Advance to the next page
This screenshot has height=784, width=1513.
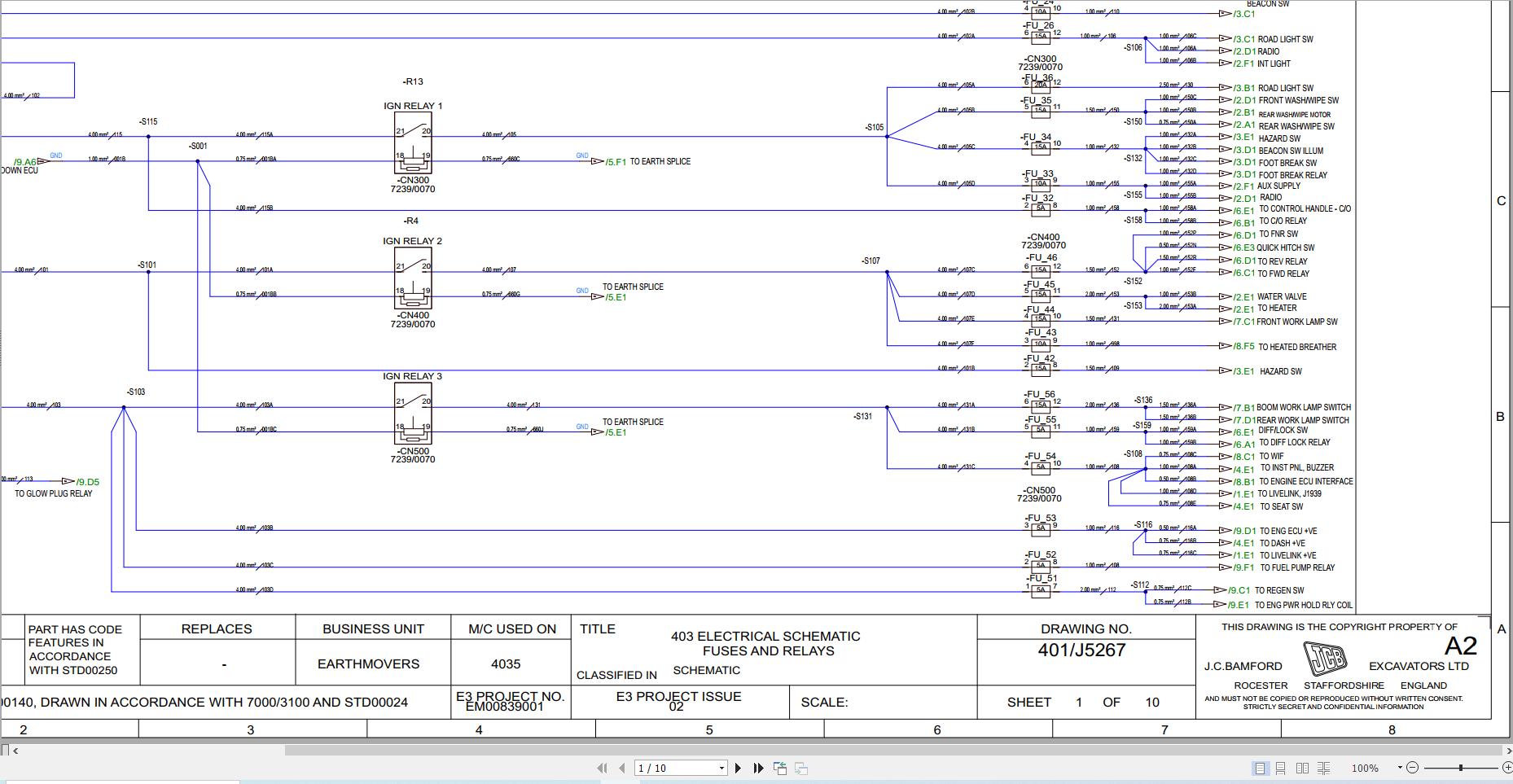739,768
